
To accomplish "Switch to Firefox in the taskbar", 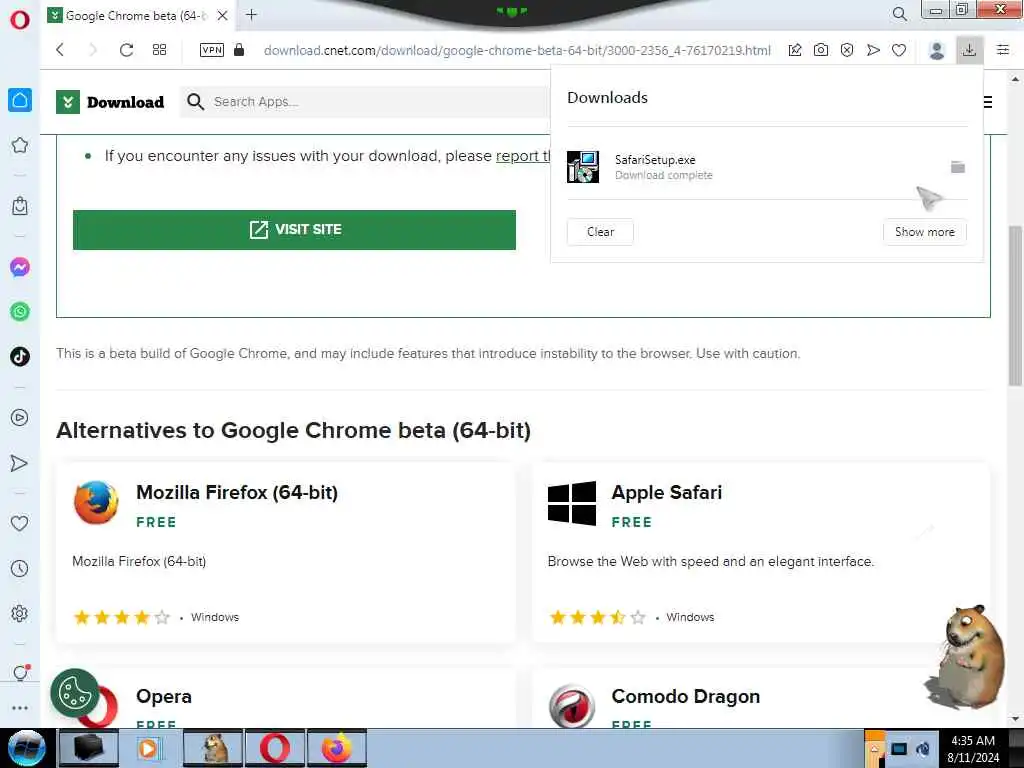I will click(337, 748).
